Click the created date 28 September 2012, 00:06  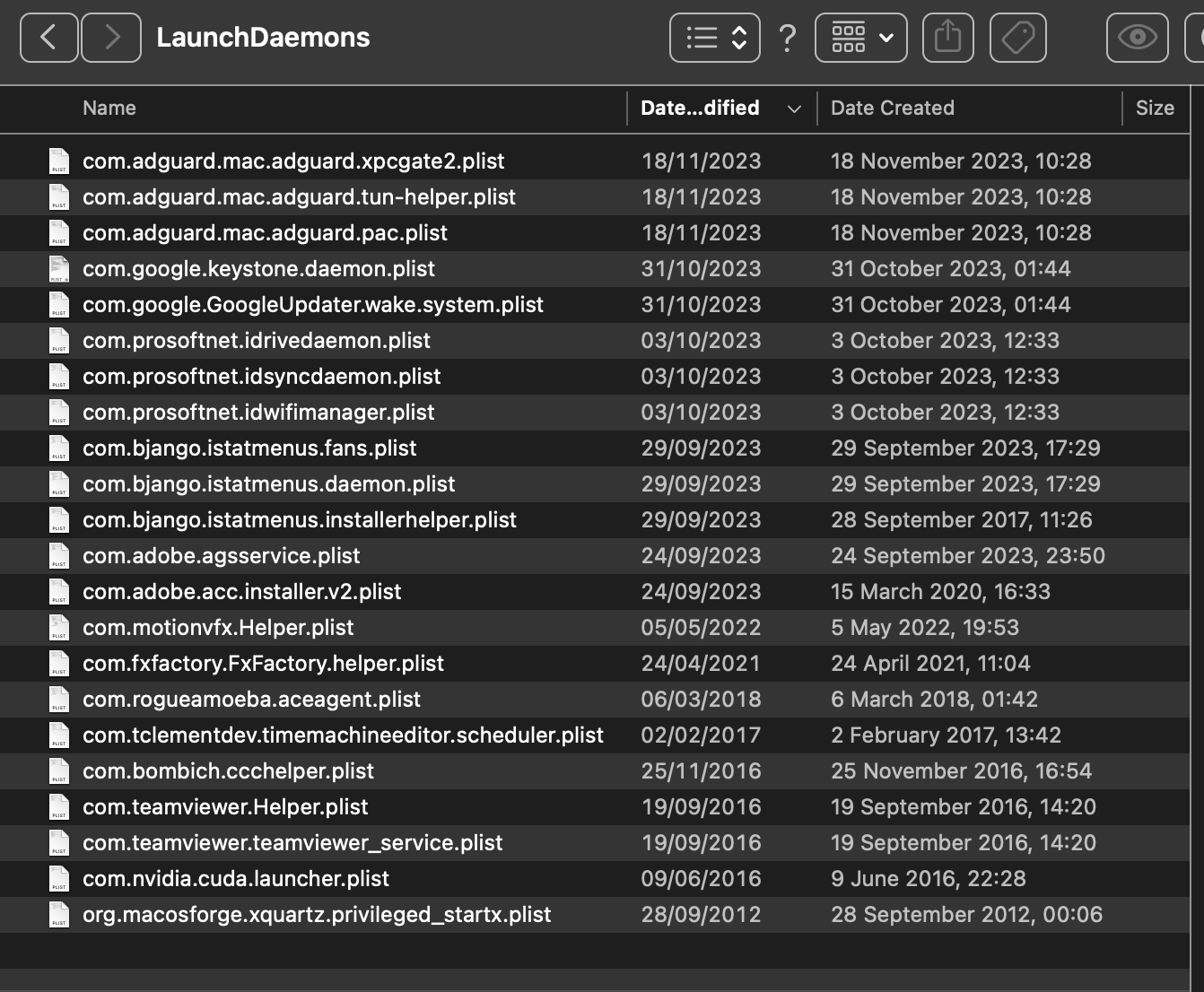tap(967, 915)
